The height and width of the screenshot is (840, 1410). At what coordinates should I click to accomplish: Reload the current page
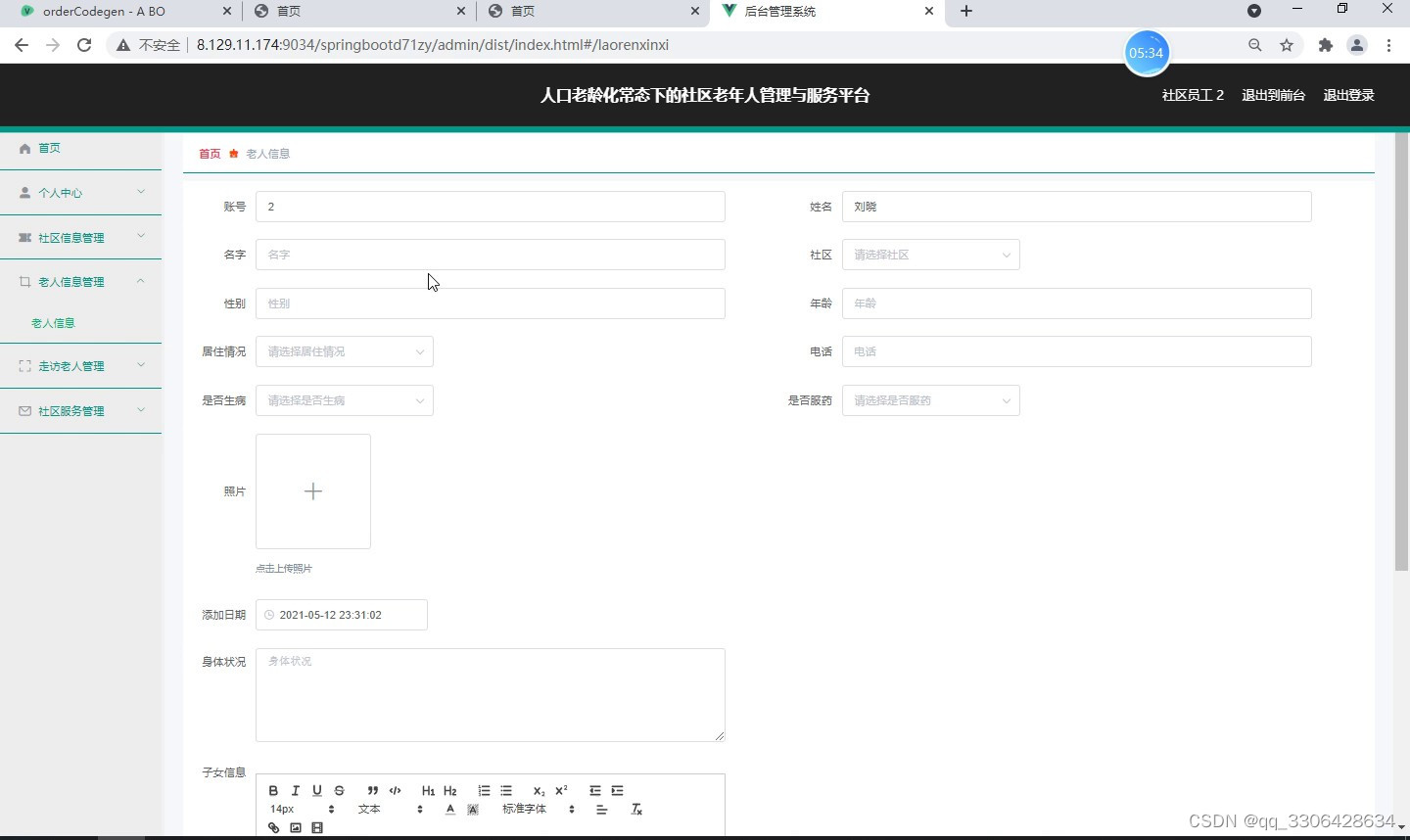pyautogui.click(x=84, y=45)
